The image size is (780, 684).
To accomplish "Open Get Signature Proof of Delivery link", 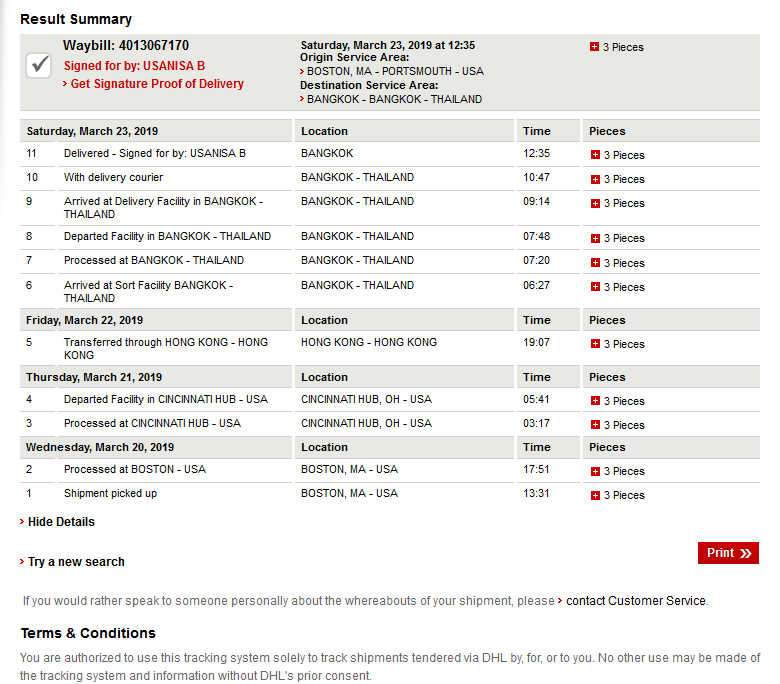I will [x=157, y=84].
